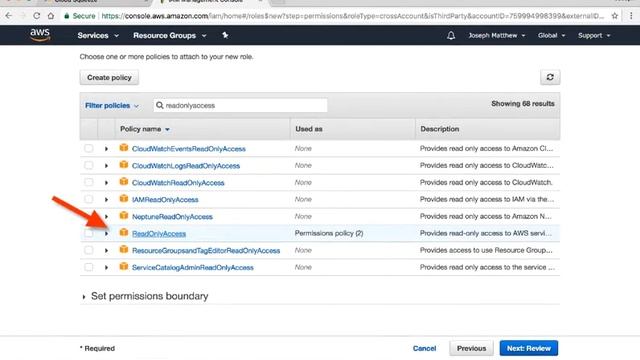
Task: Sort by Policy name column arrow
Action: pos(167,129)
